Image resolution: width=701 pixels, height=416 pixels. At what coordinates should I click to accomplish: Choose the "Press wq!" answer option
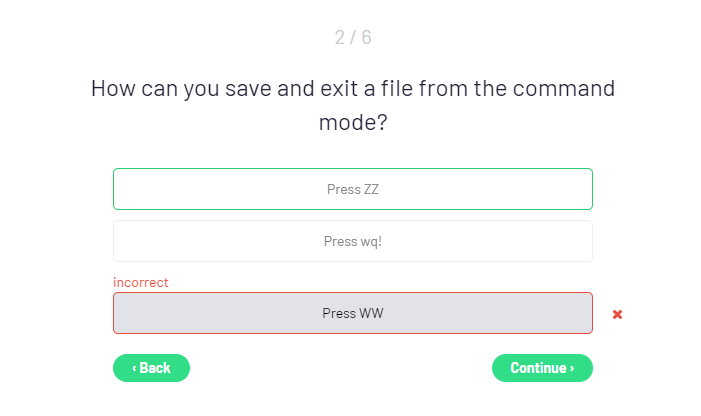click(x=352, y=241)
